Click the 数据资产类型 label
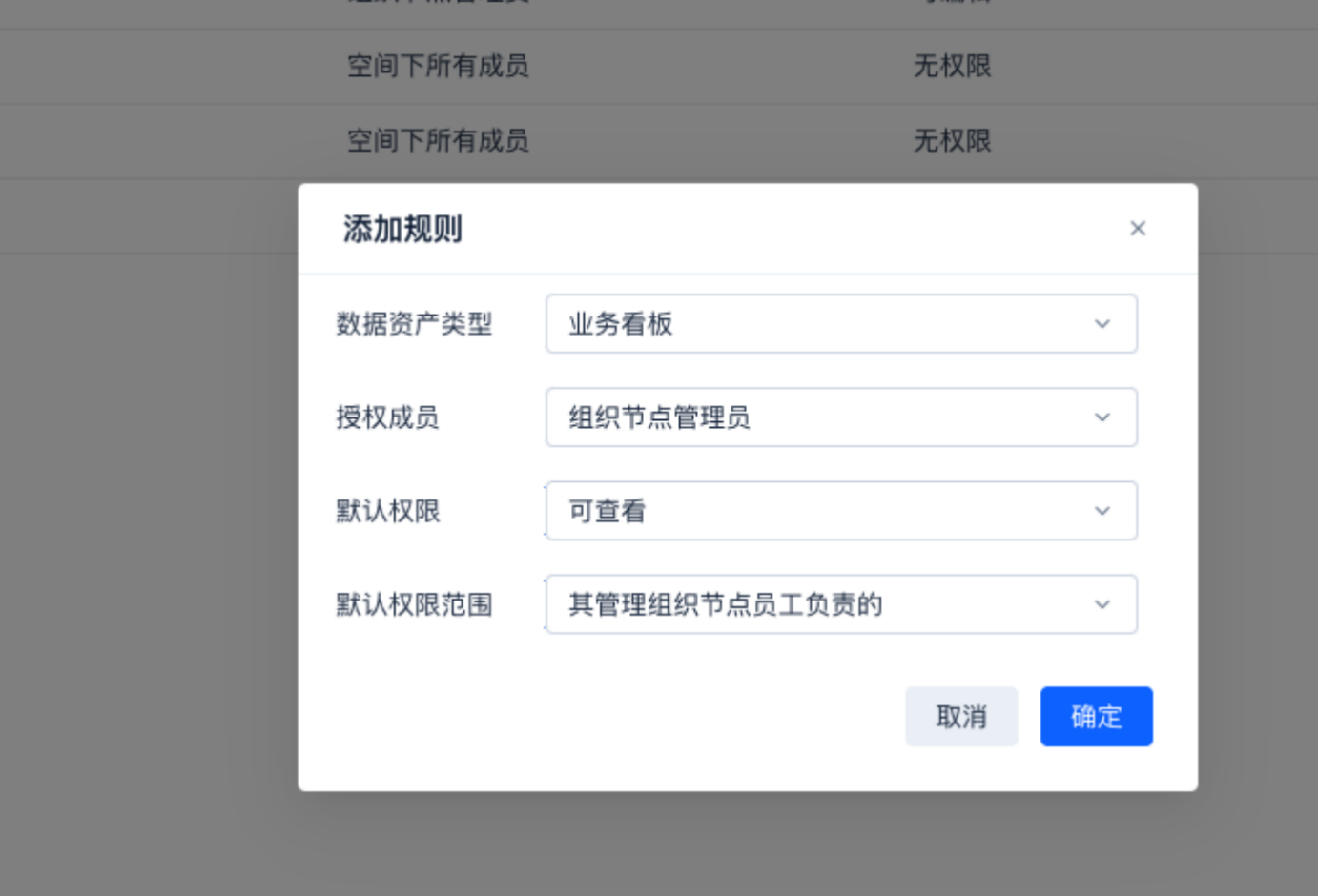This screenshot has height=896, width=1318. click(x=414, y=324)
